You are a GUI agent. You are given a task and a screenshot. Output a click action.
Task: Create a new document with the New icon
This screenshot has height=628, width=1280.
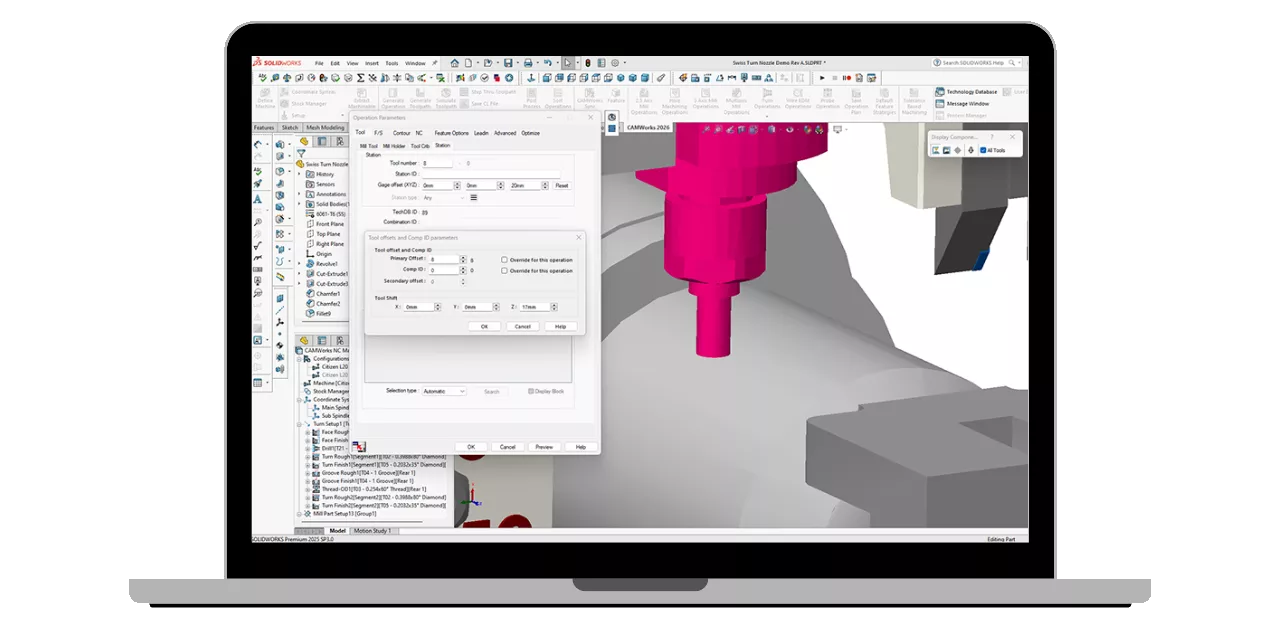click(x=468, y=63)
